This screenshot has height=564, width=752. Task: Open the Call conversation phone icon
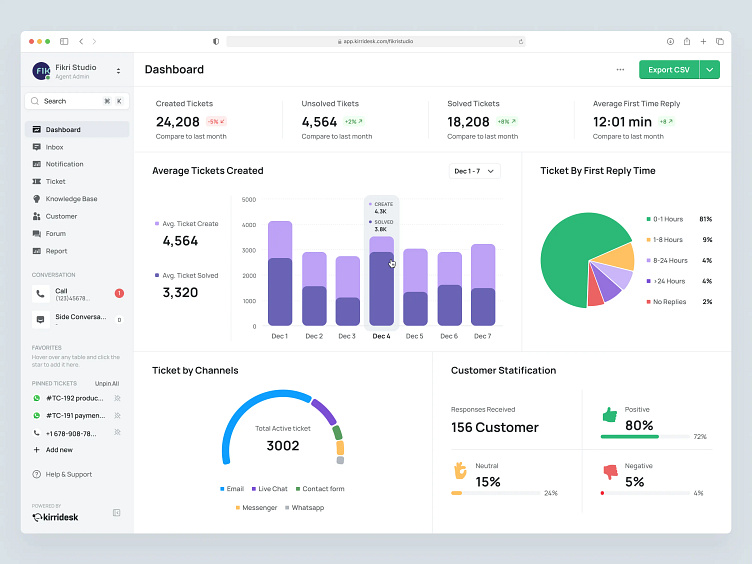coord(40,294)
